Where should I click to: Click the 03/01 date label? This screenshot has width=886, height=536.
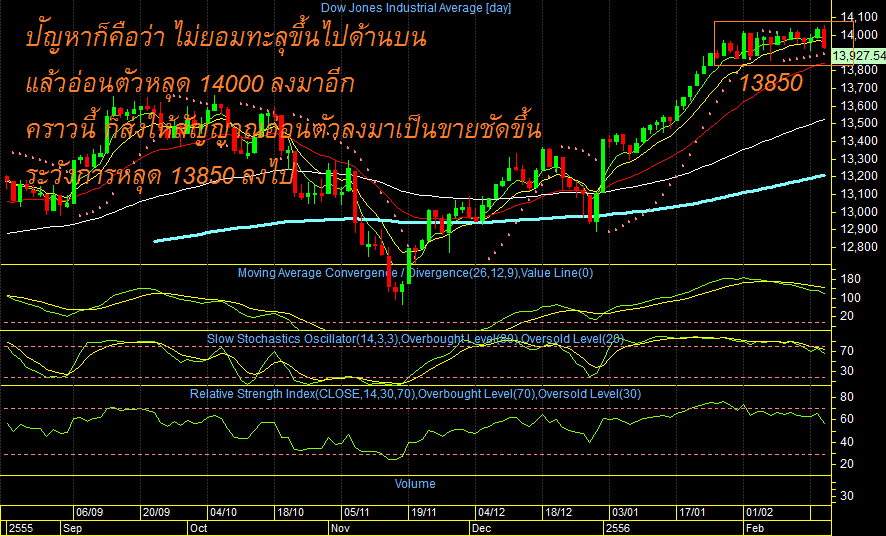pos(626,512)
